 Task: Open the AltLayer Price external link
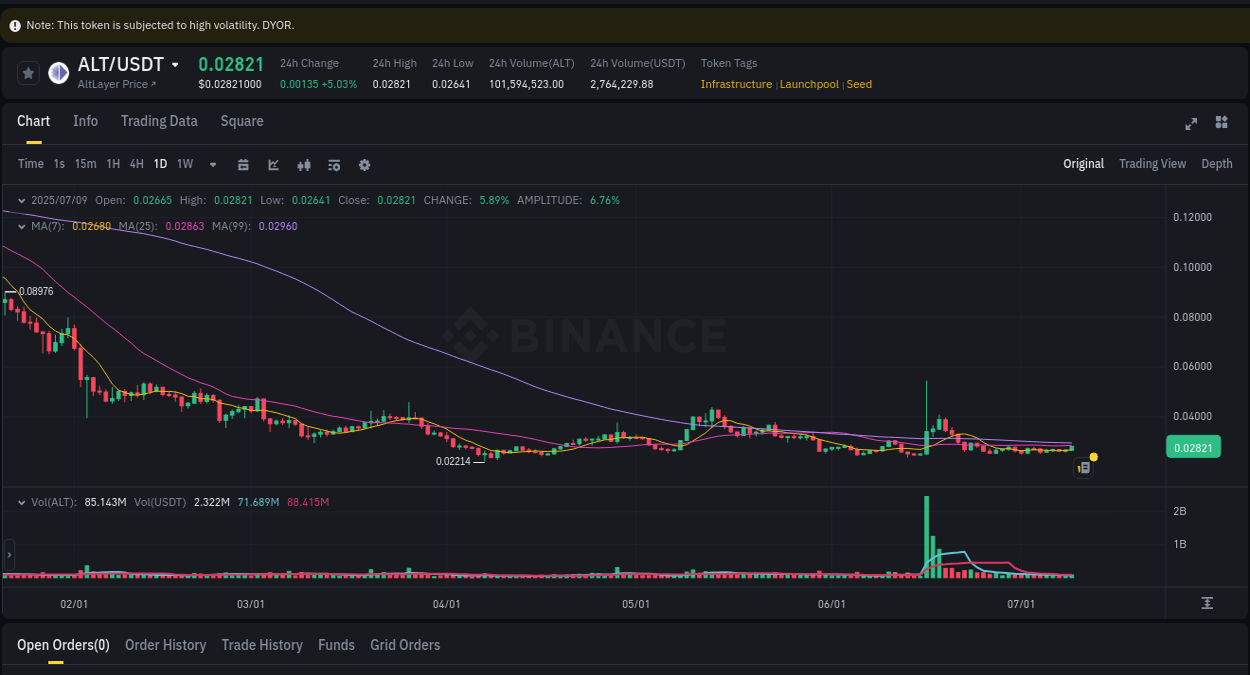[x=118, y=84]
